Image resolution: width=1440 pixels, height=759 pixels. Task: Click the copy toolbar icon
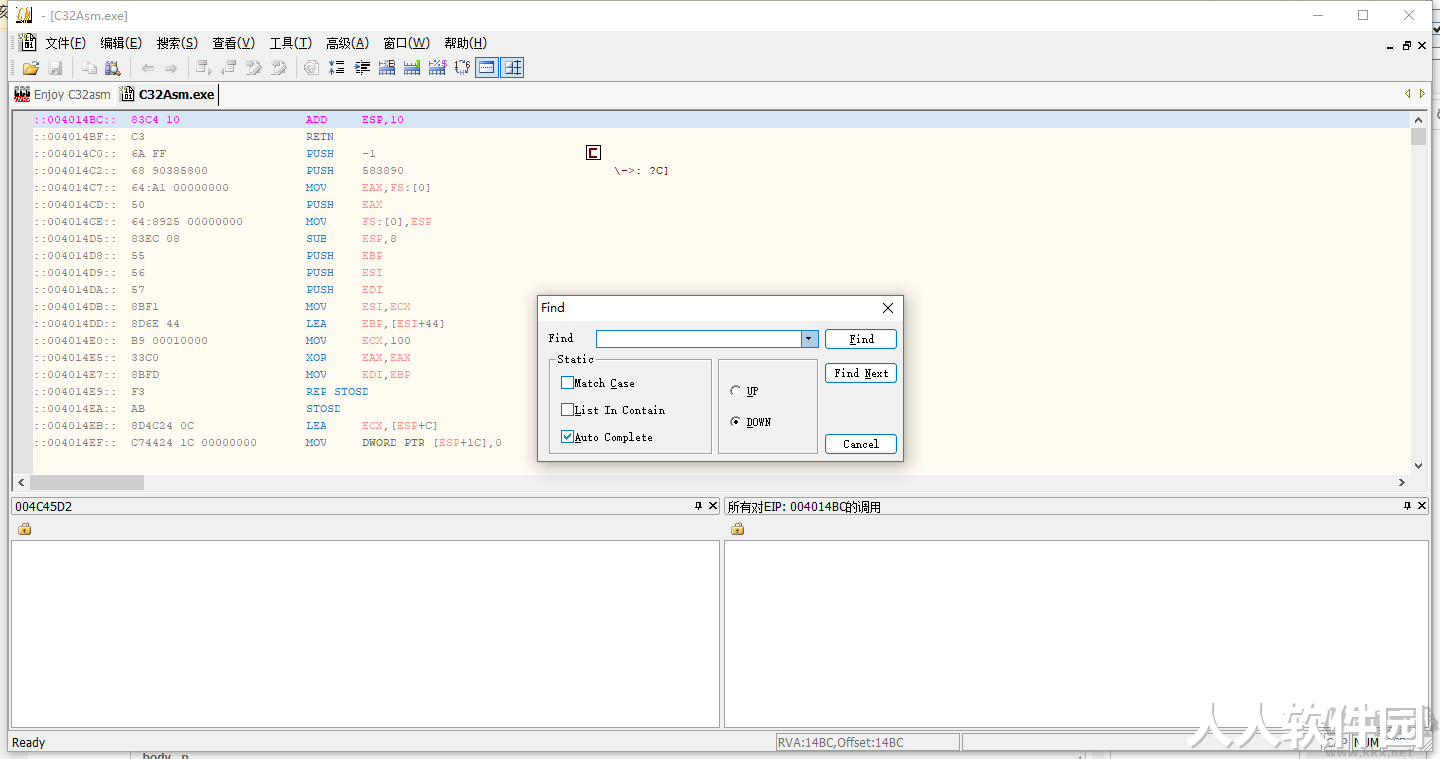(x=89, y=68)
